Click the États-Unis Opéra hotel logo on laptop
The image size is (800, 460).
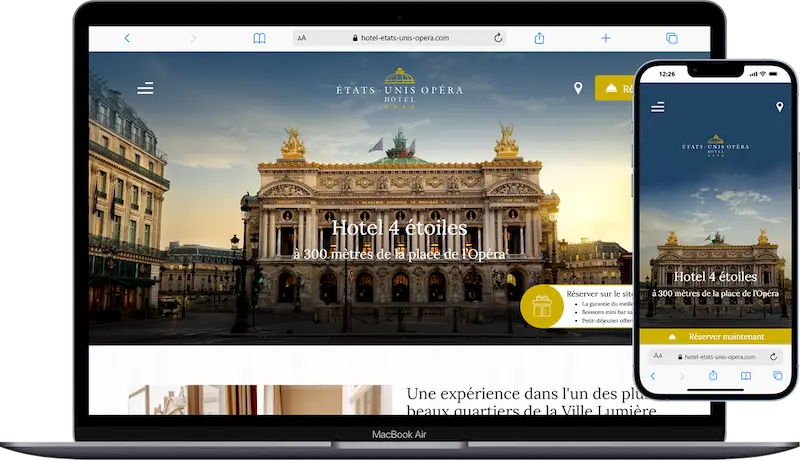[x=399, y=88]
